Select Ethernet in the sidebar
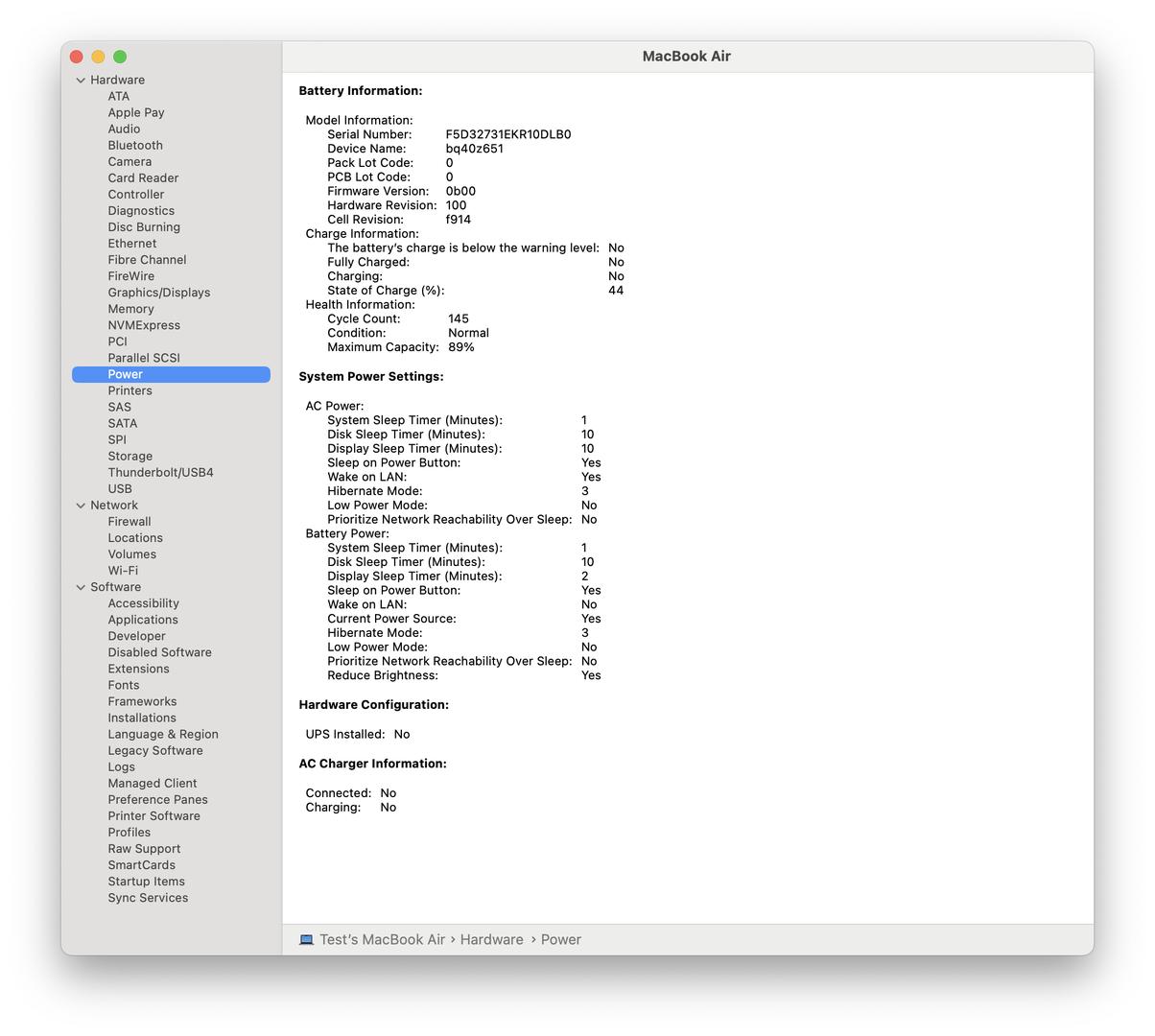The height and width of the screenshot is (1036, 1155). click(132, 243)
